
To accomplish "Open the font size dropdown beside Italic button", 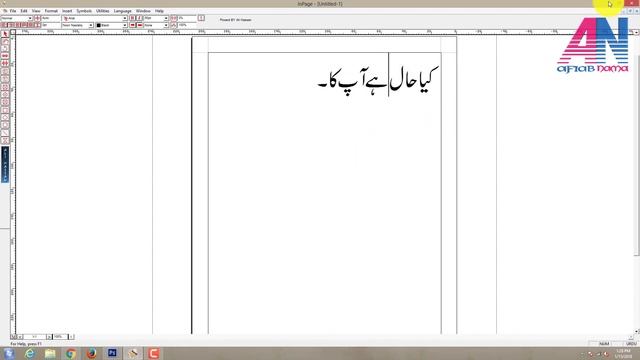I will tap(166, 18).
